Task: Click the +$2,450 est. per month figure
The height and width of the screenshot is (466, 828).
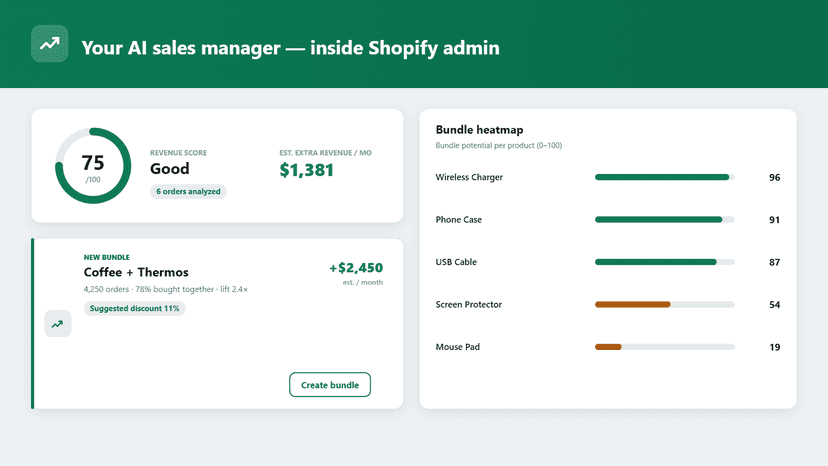Action: click(x=356, y=268)
